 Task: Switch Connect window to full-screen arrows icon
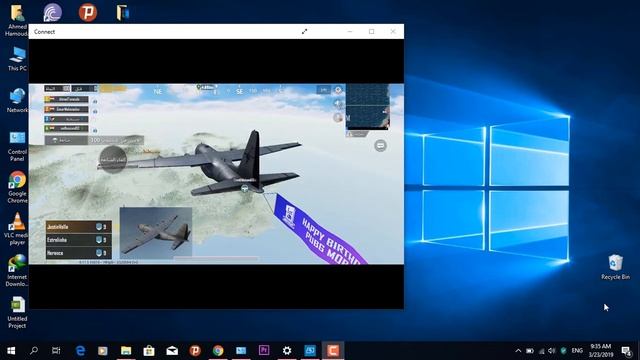(304, 31)
